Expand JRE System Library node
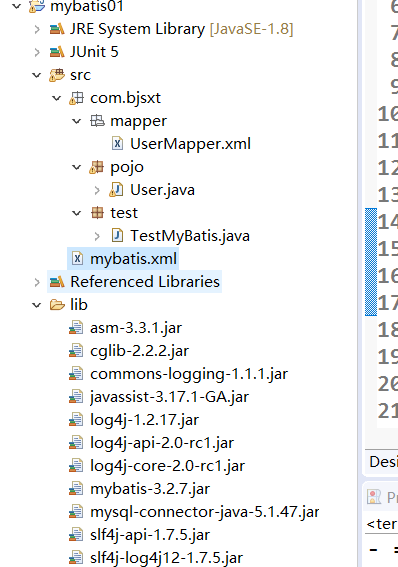Image resolution: width=398 pixels, height=567 pixels. click(37, 29)
